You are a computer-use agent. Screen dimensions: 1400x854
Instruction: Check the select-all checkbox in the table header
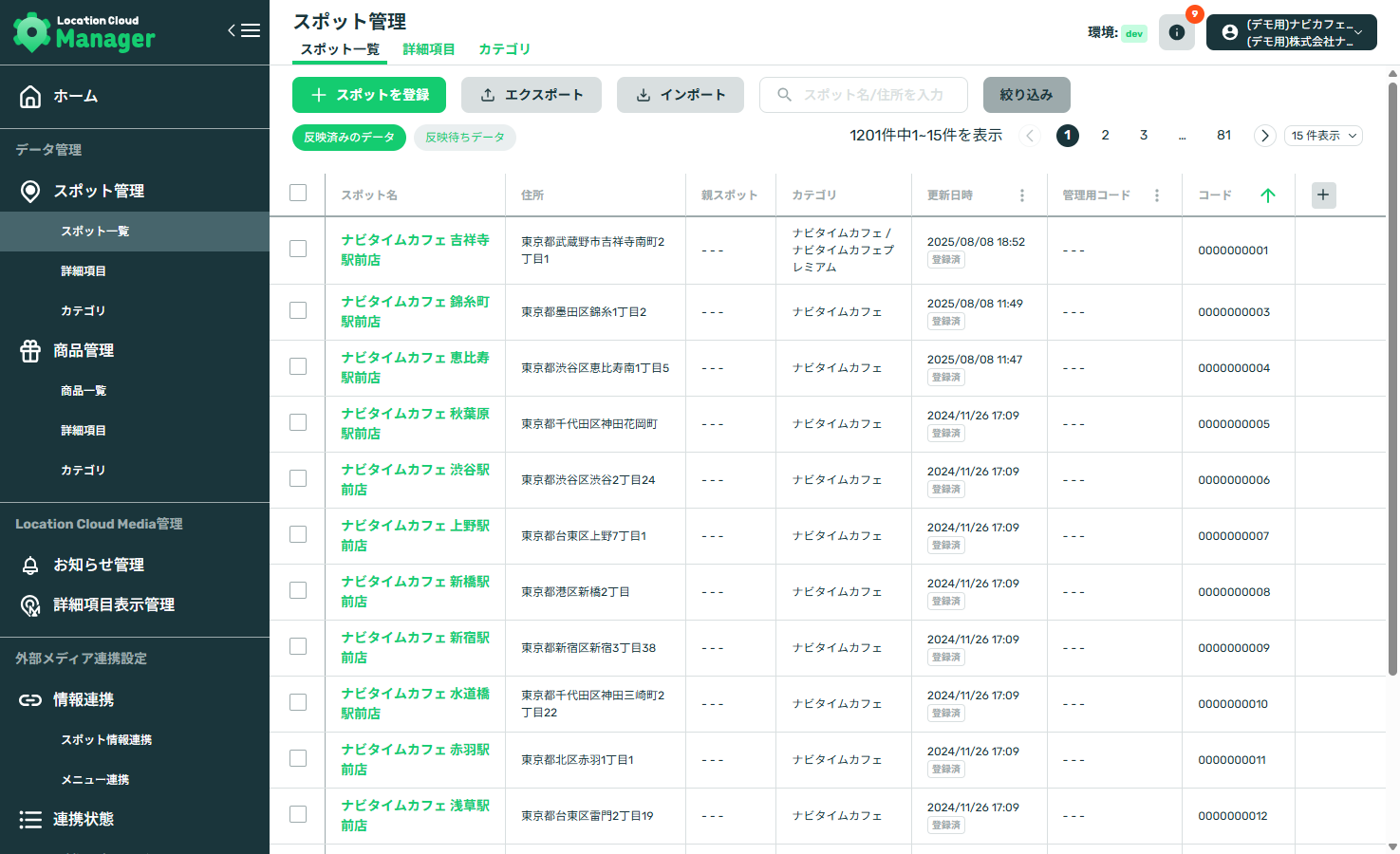[x=298, y=192]
